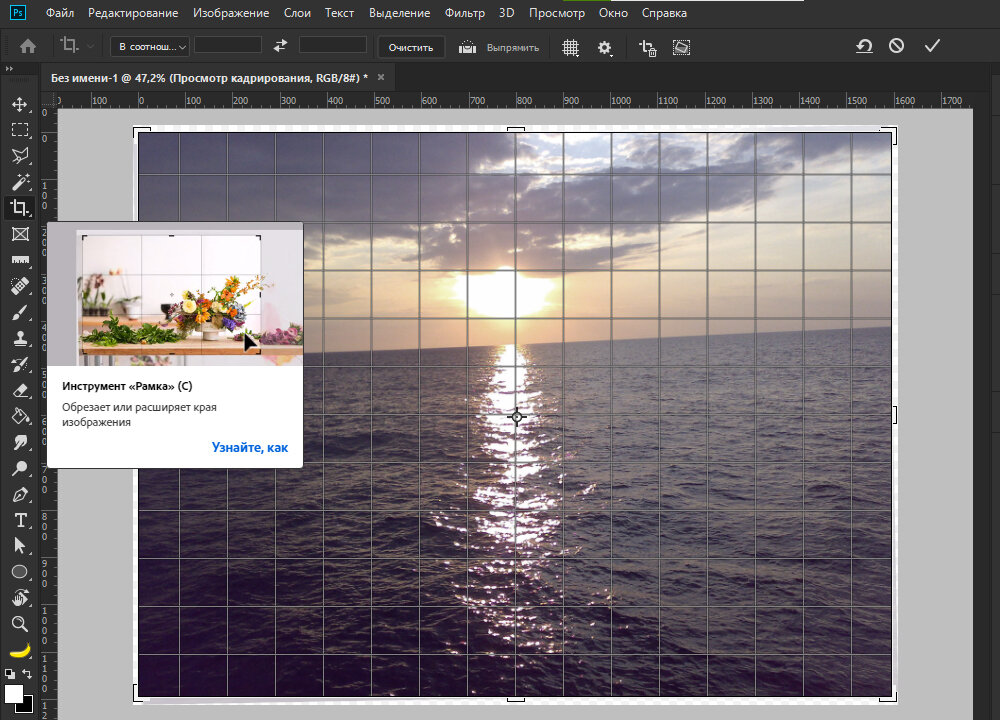Click the flower preview in tooltip
1000x720 pixels.
pos(175,294)
